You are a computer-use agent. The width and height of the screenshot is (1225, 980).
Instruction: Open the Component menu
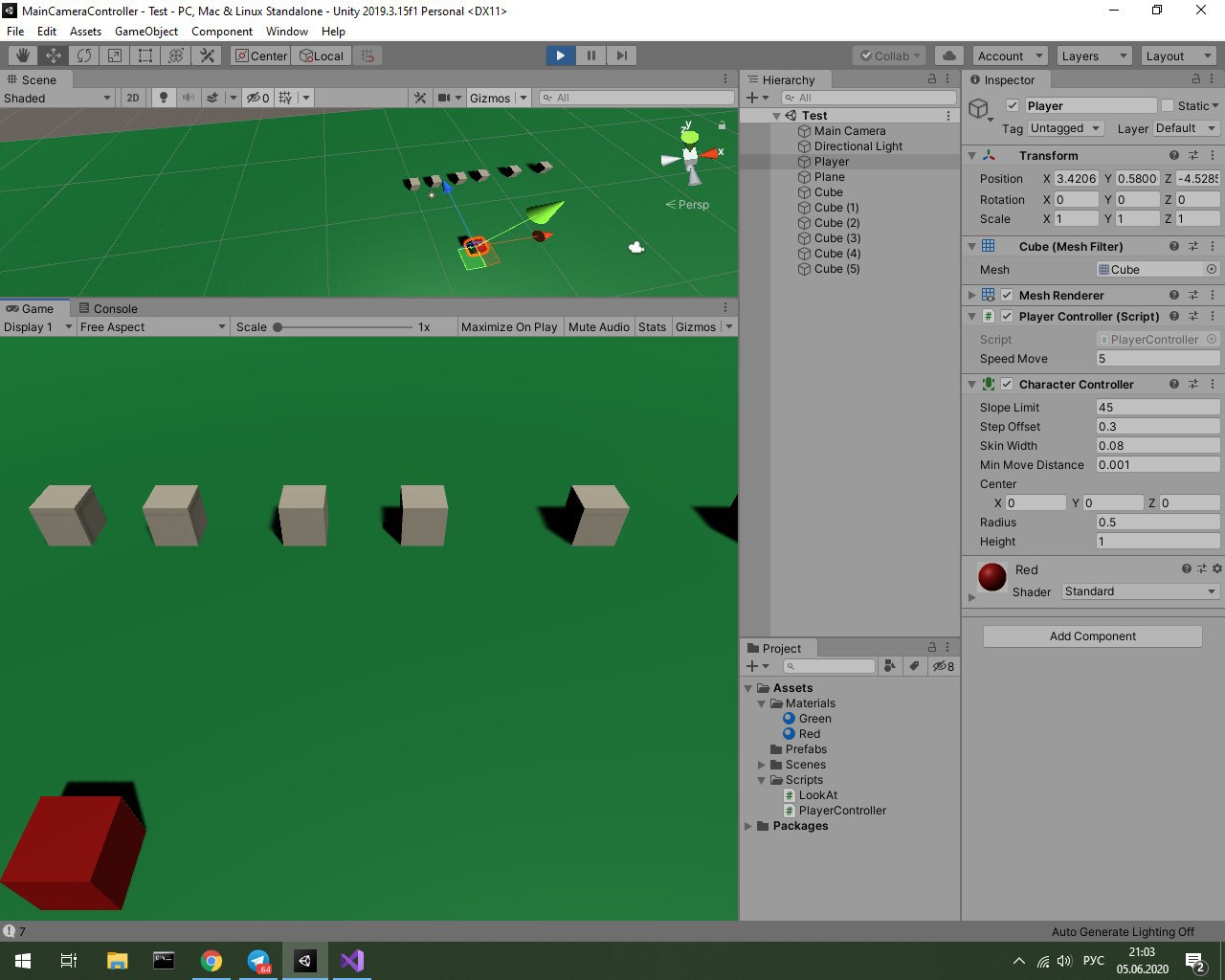(x=222, y=32)
